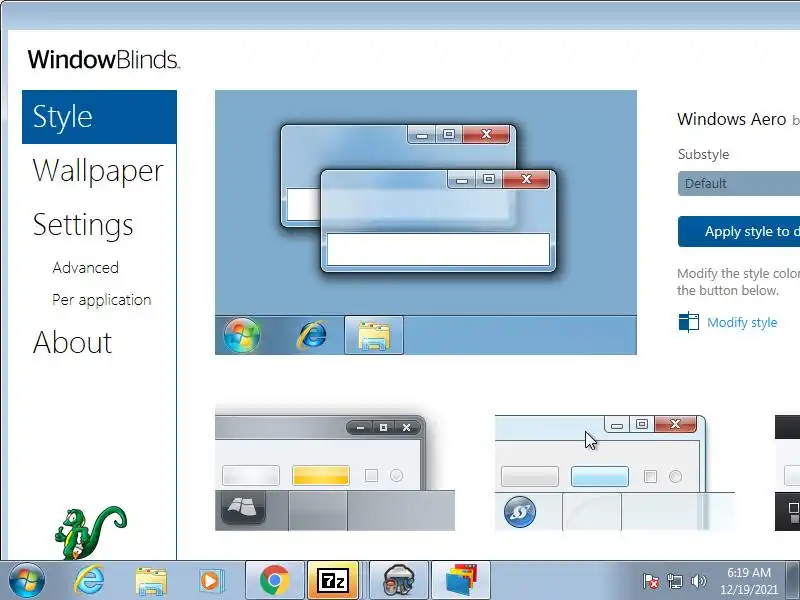Click the network status tray icon
800x600 pixels.
675,581
